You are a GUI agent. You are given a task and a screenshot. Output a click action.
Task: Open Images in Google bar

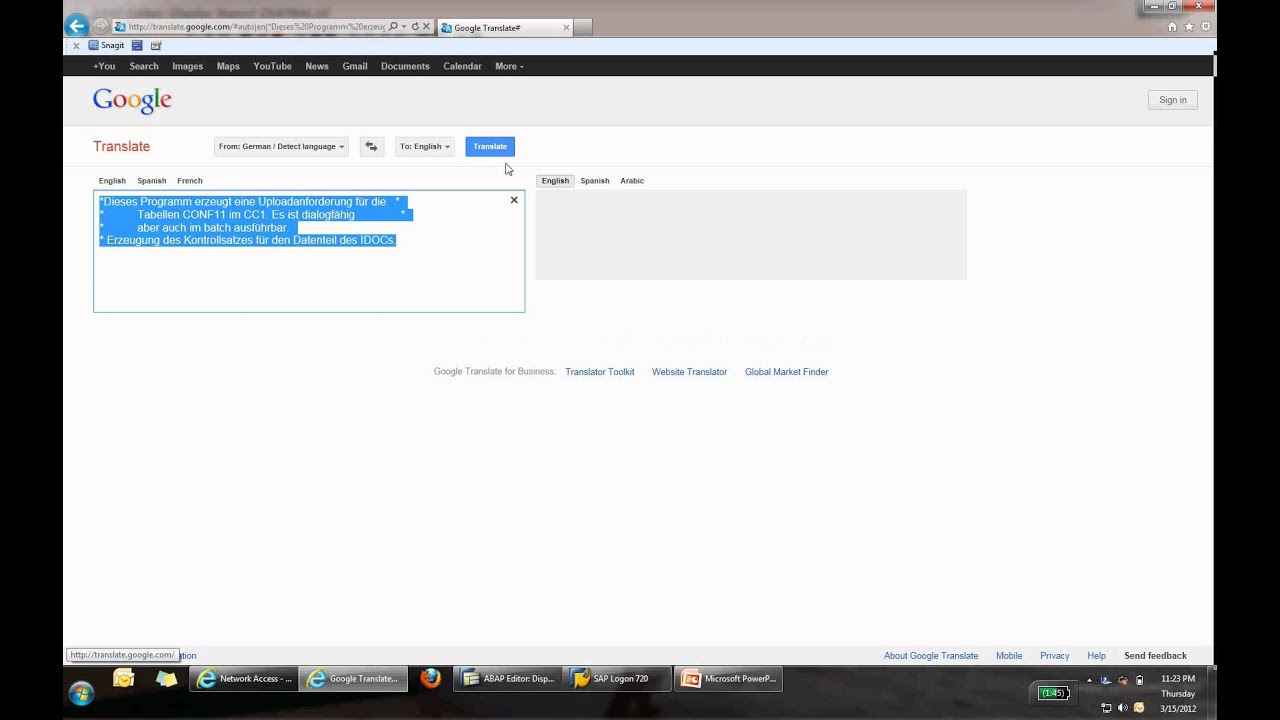(x=187, y=66)
